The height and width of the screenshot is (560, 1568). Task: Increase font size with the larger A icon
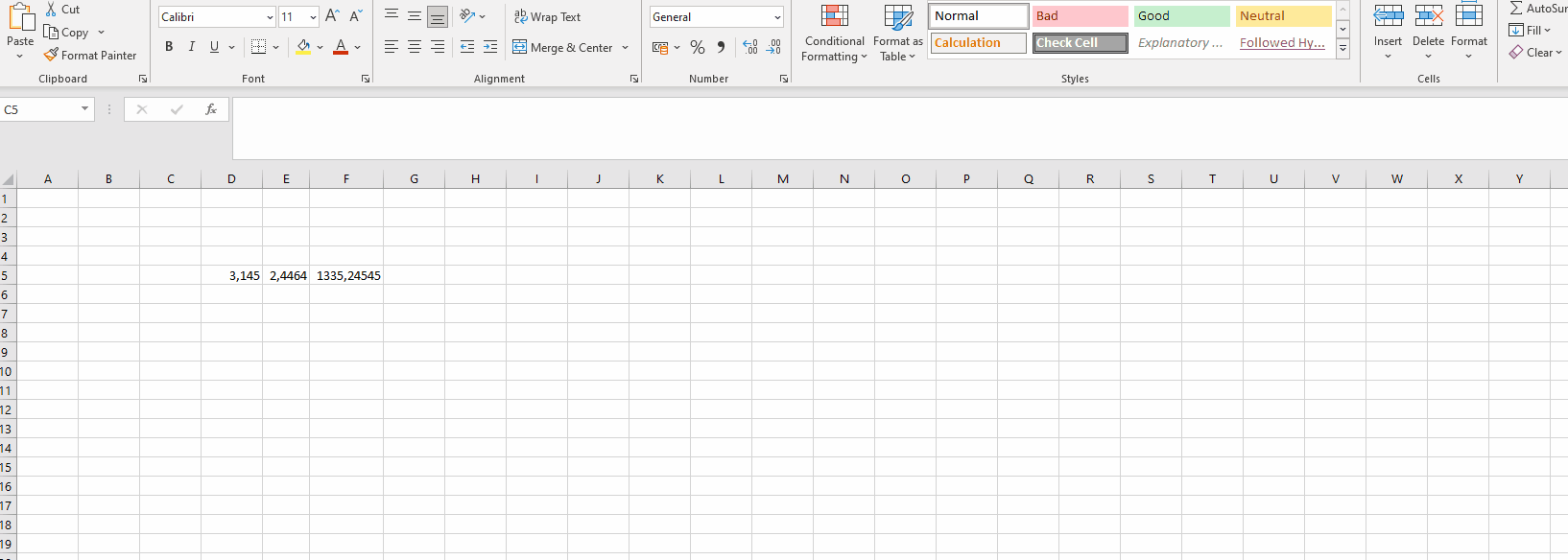tap(332, 16)
